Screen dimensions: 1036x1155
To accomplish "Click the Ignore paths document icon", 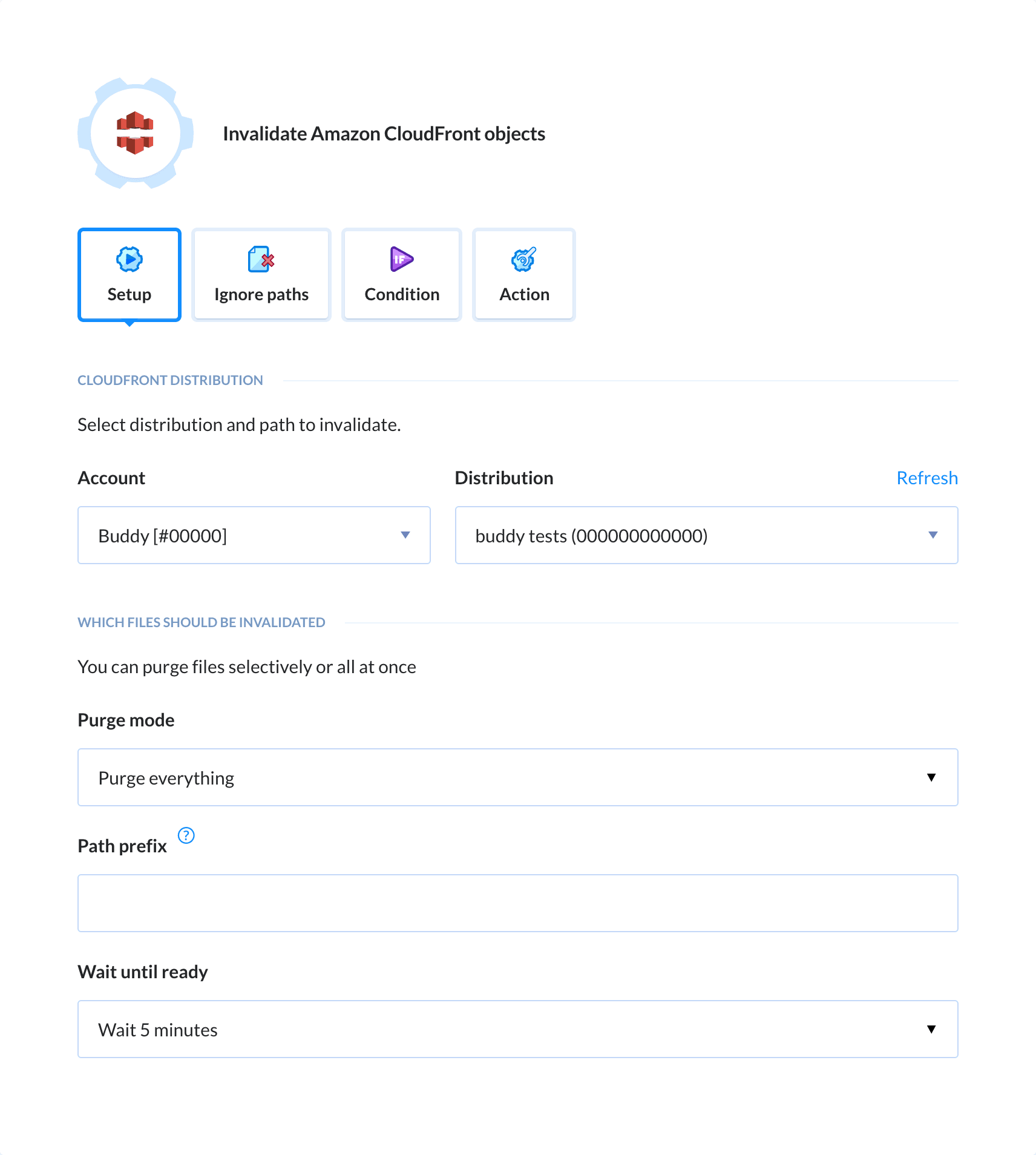I will [x=260, y=260].
